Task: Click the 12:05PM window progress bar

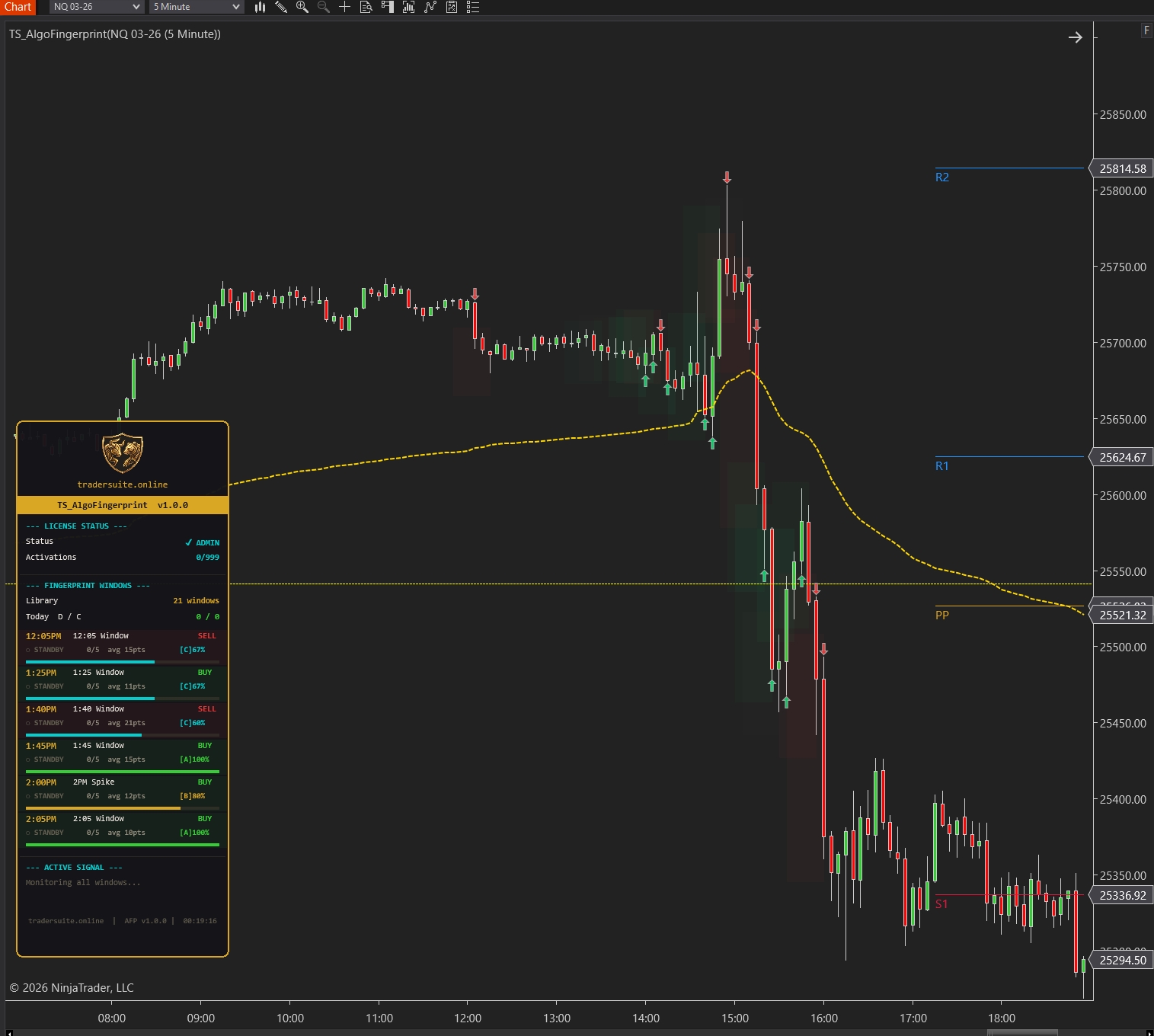Action: (x=123, y=662)
